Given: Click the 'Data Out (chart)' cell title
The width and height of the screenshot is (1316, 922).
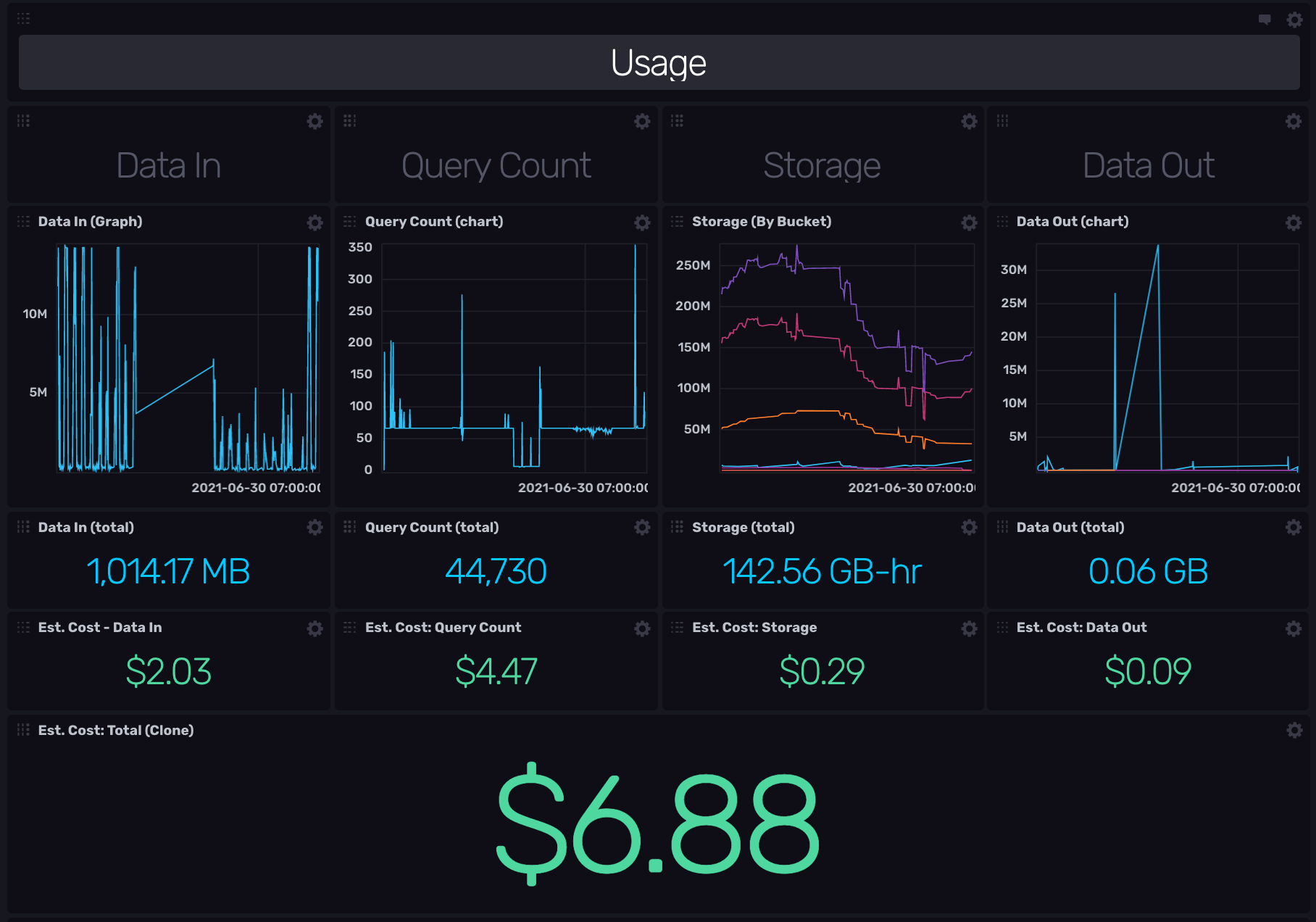Looking at the screenshot, I should click(x=1073, y=222).
